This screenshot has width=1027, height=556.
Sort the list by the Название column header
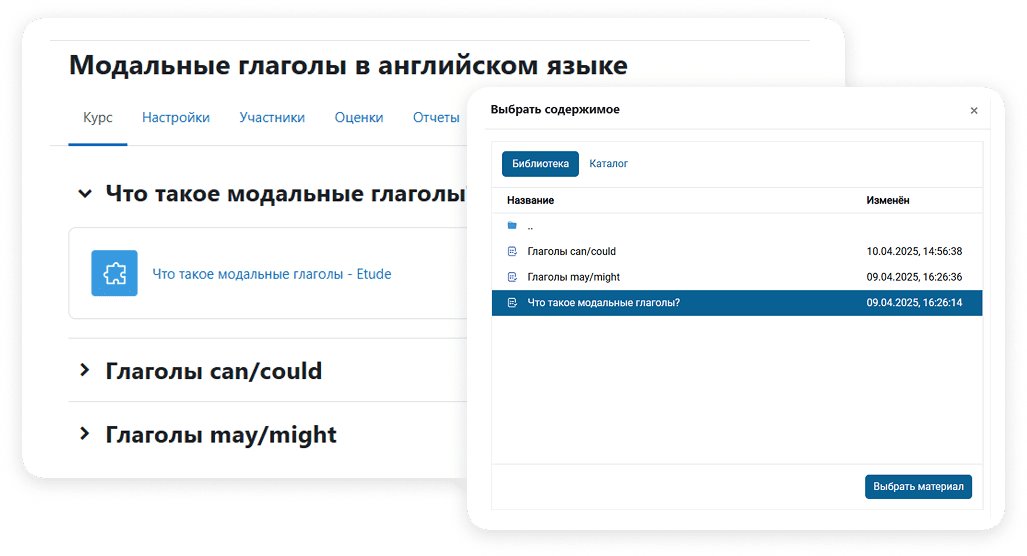tap(530, 201)
